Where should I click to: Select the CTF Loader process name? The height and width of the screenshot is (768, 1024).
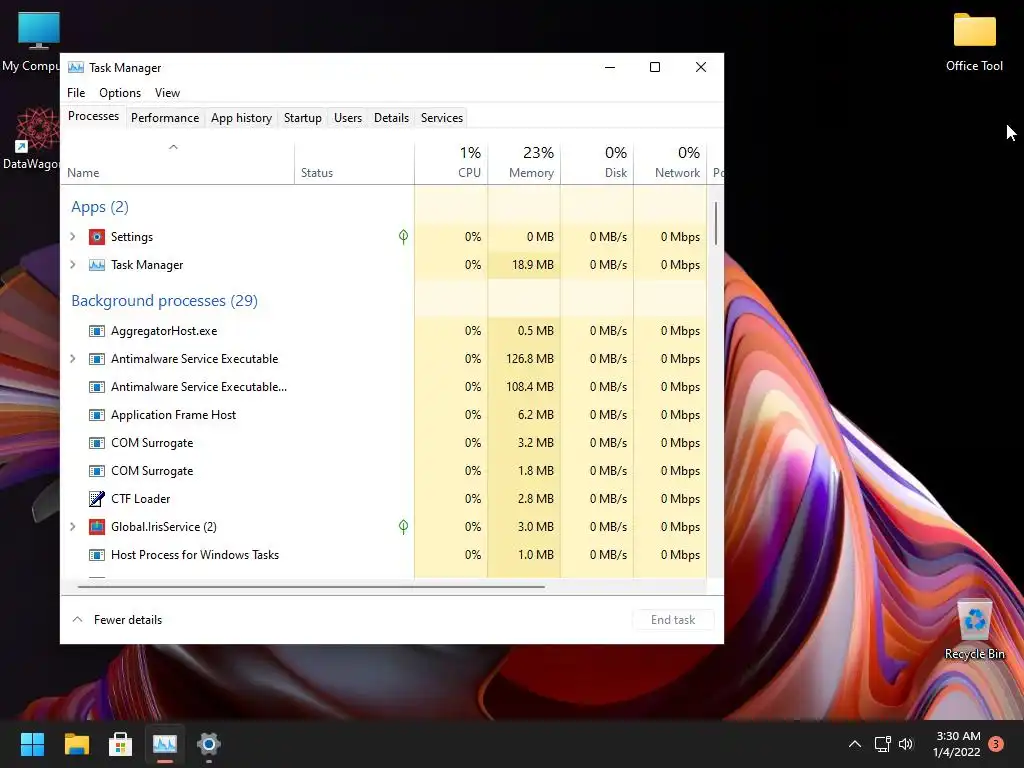point(140,499)
